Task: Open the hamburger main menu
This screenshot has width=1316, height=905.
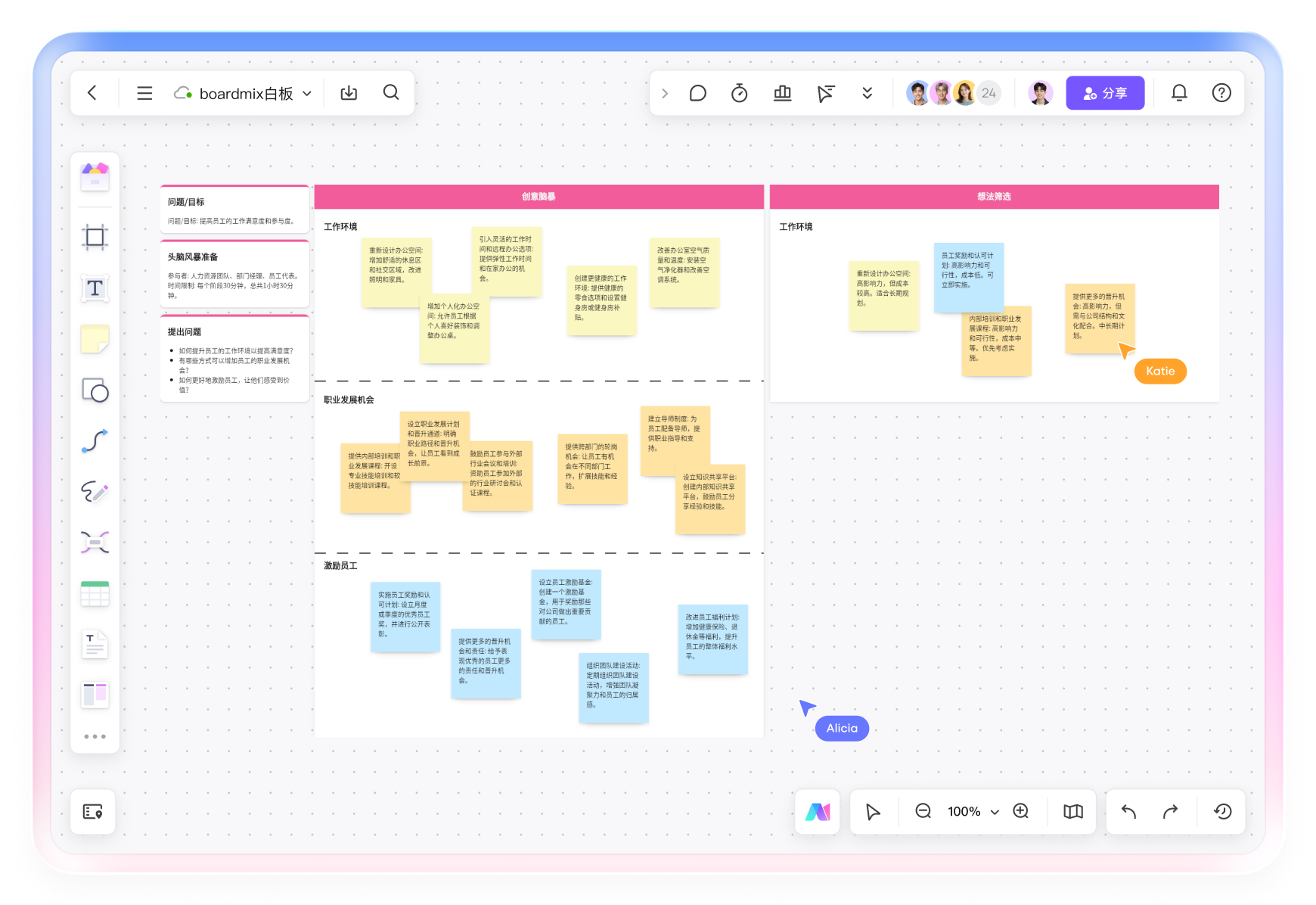Action: tap(144, 93)
